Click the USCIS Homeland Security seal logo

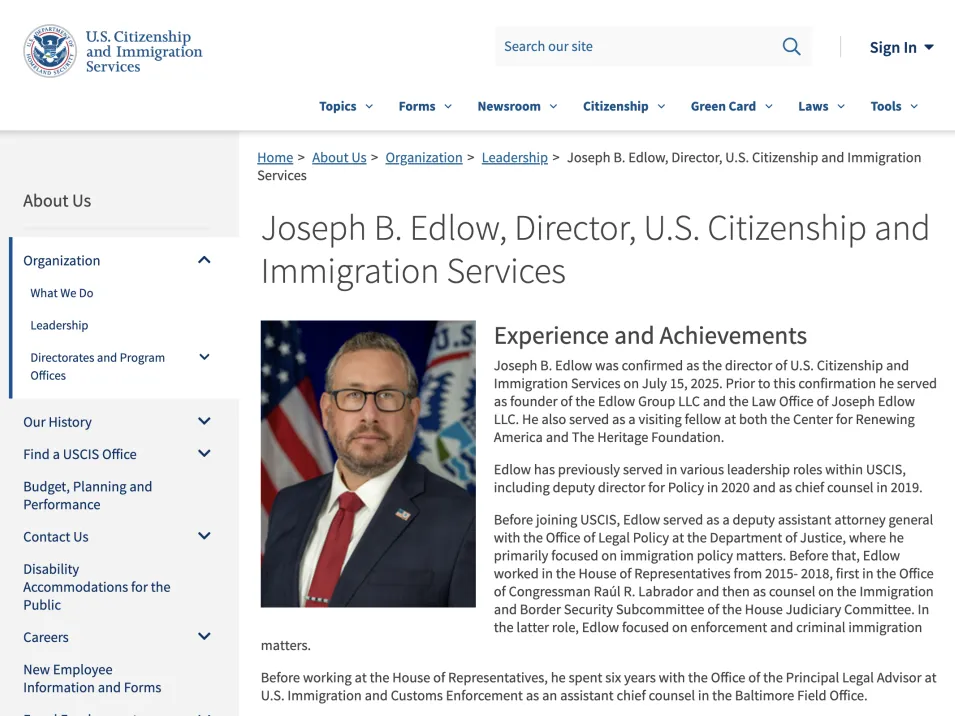pyautogui.click(x=50, y=51)
